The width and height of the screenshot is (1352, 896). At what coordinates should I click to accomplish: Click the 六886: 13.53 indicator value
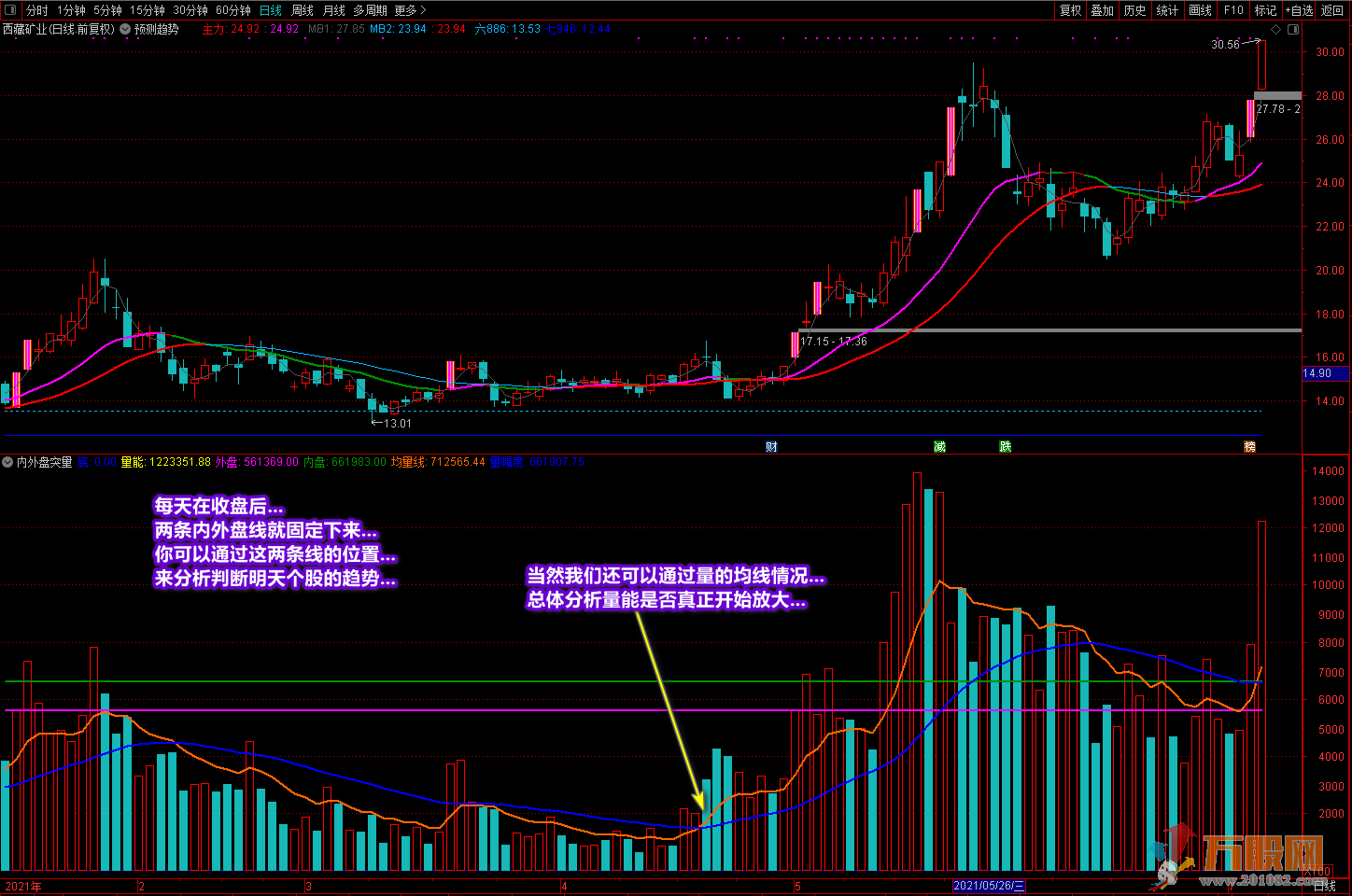tap(508, 29)
